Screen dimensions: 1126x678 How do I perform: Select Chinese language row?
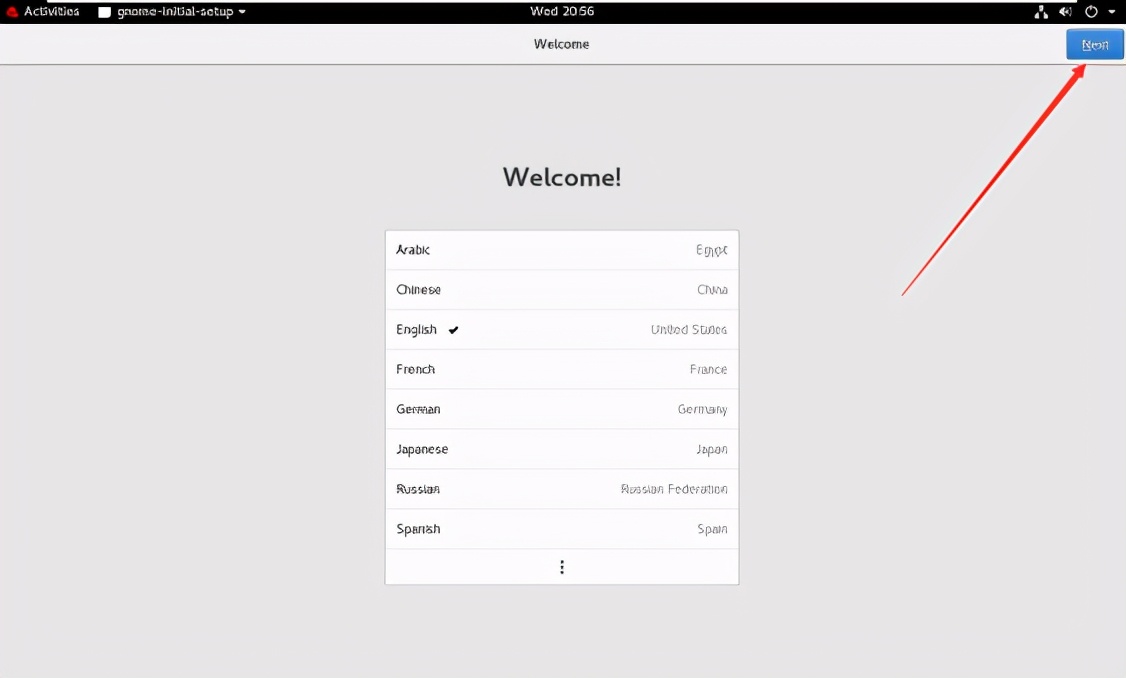pyautogui.click(x=562, y=290)
